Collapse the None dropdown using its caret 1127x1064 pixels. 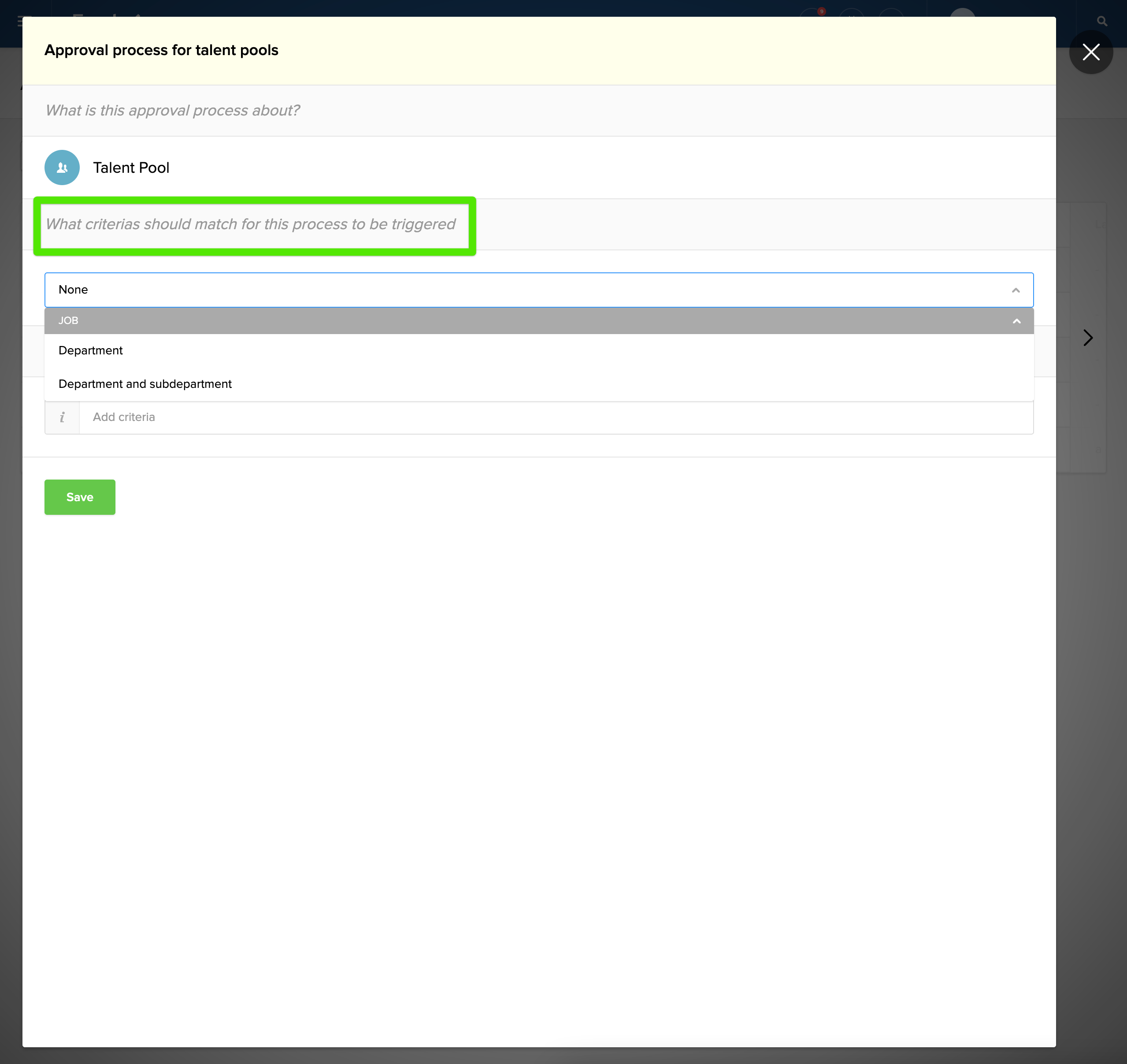[1016, 290]
